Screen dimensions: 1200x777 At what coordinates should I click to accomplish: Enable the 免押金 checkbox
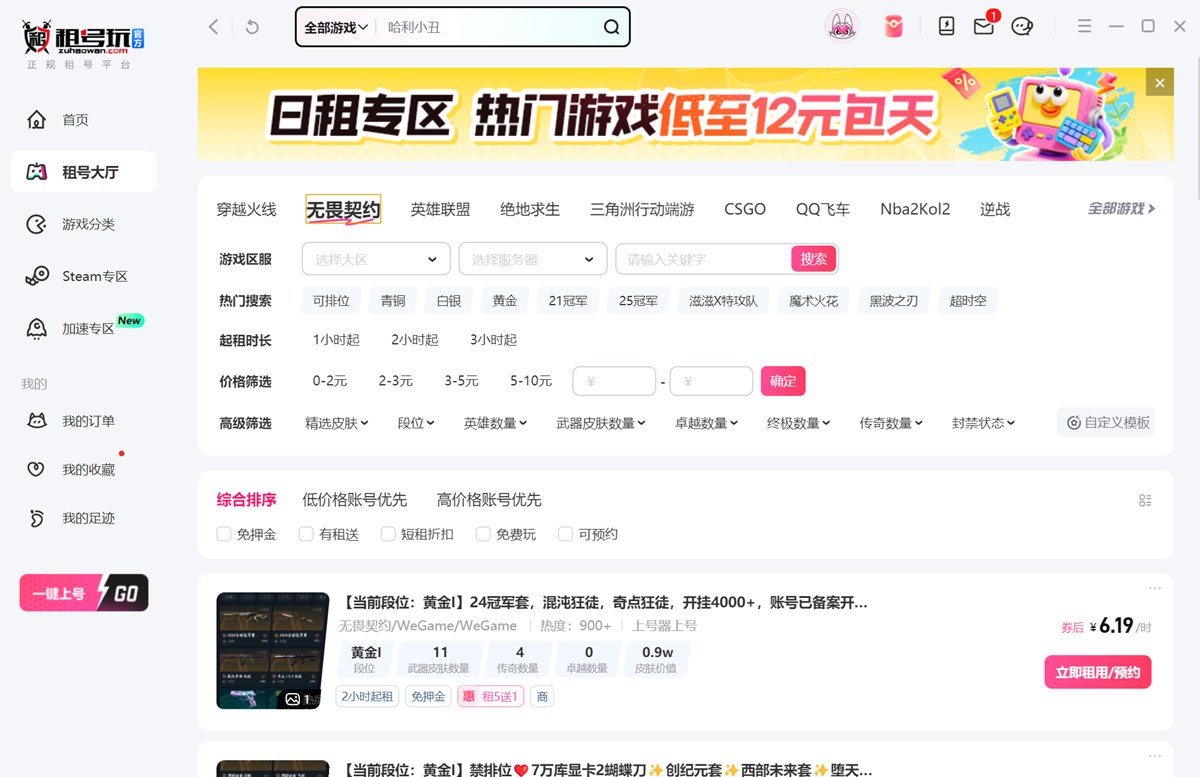click(224, 534)
